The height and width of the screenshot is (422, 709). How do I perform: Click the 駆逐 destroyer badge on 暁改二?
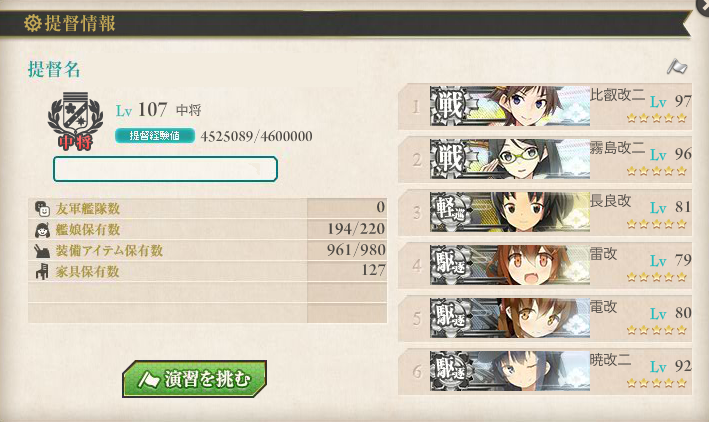click(x=451, y=370)
